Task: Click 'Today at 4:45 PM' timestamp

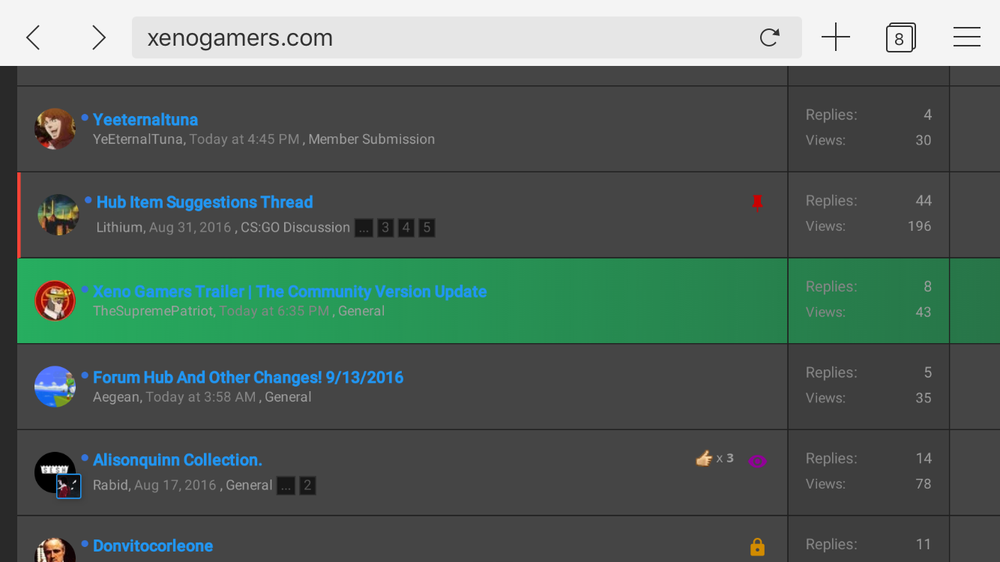Action: pos(244,139)
